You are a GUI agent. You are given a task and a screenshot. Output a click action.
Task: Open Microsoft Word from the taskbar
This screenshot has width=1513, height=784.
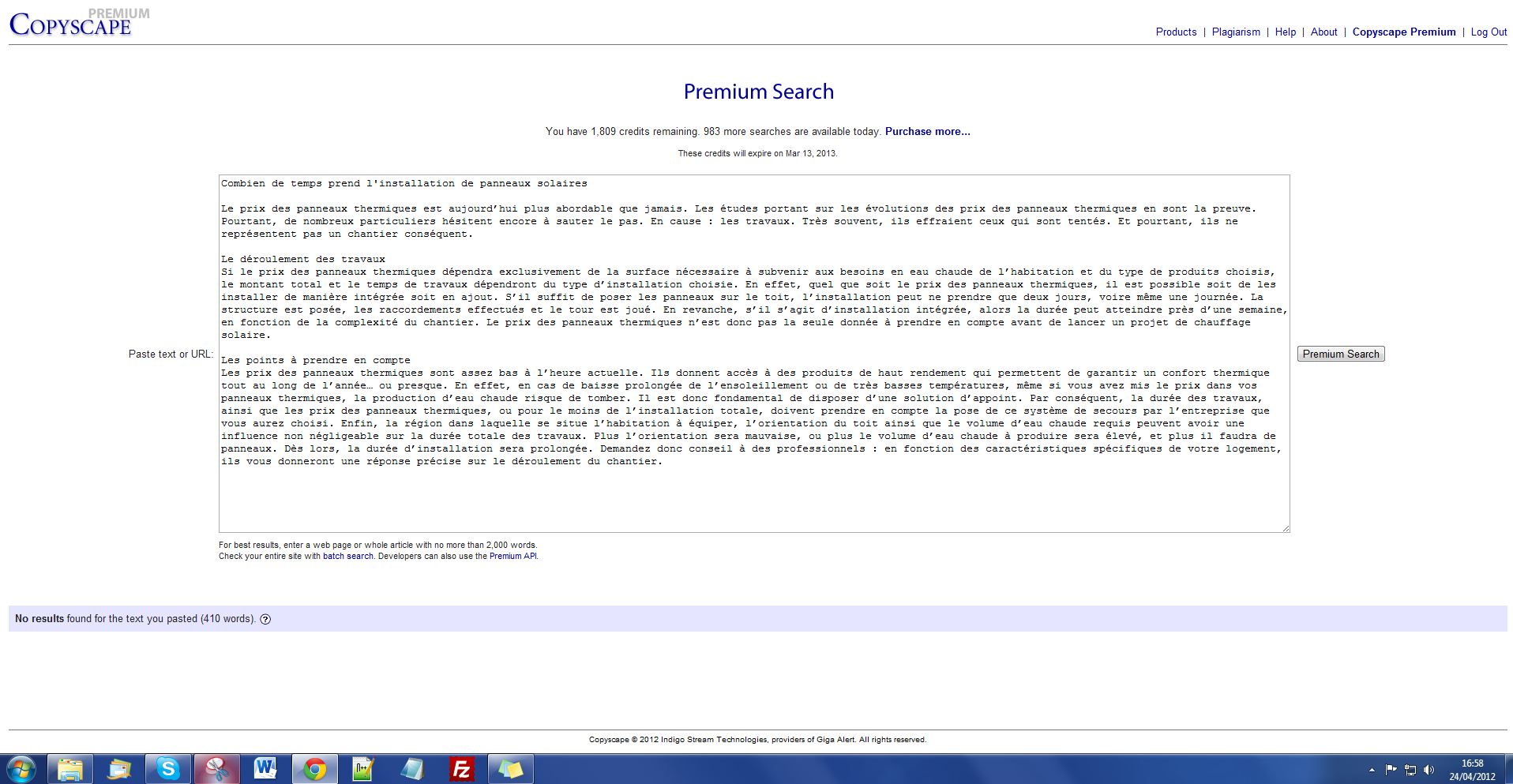coord(265,768)
